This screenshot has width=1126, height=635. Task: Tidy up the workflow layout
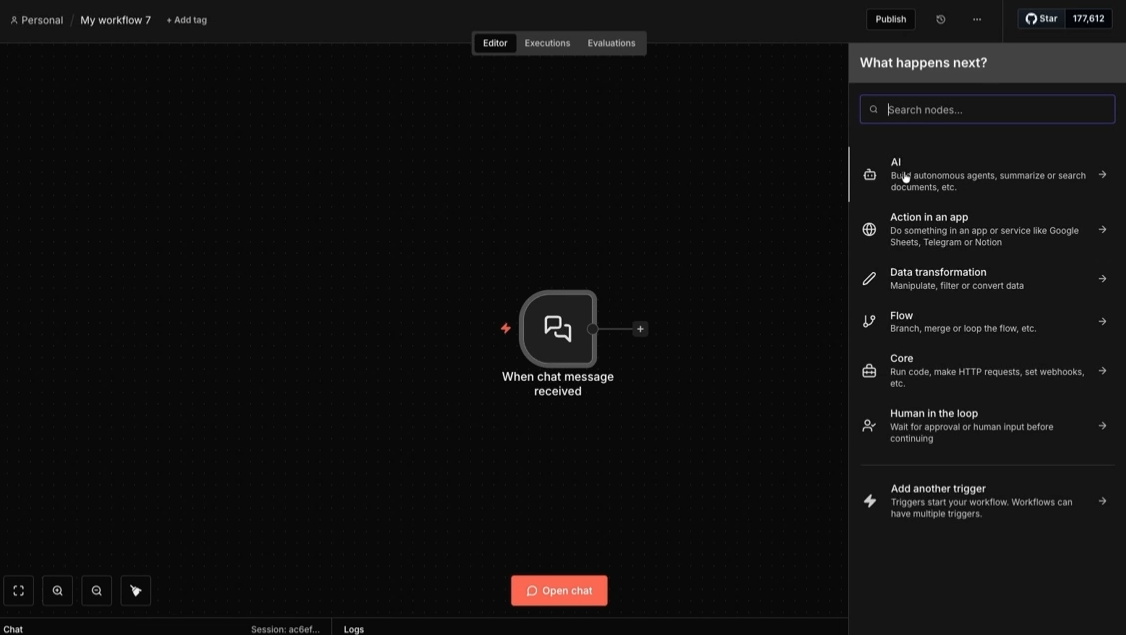coord(135,590)
